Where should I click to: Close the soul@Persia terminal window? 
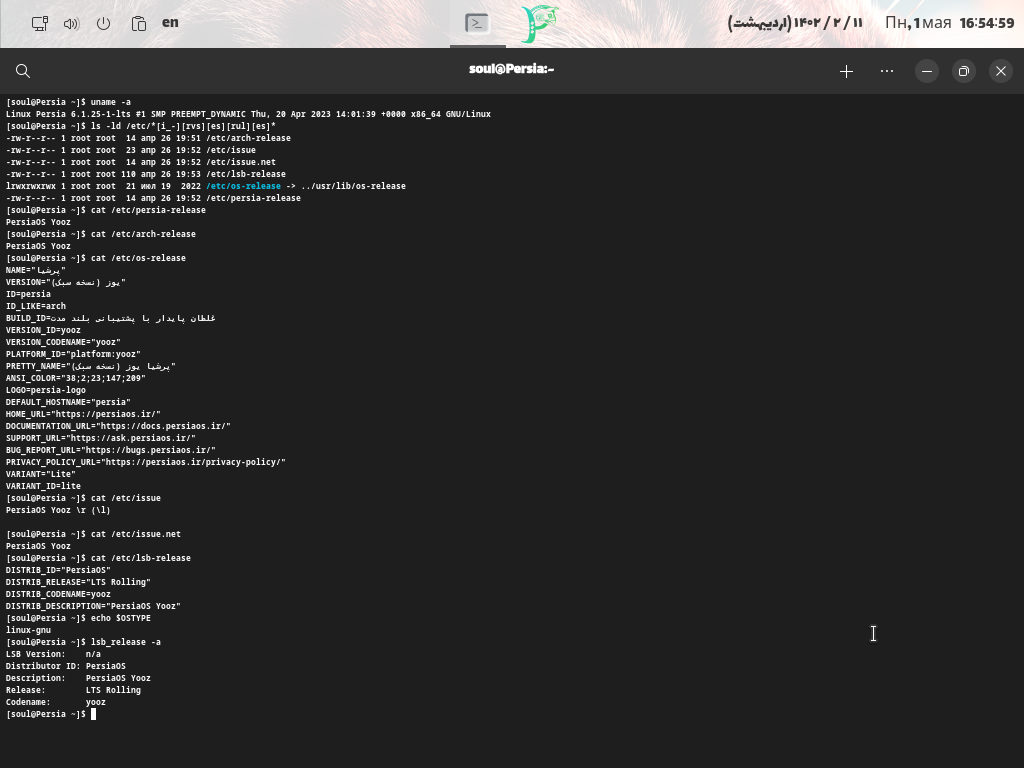[x=1000, y=71]
